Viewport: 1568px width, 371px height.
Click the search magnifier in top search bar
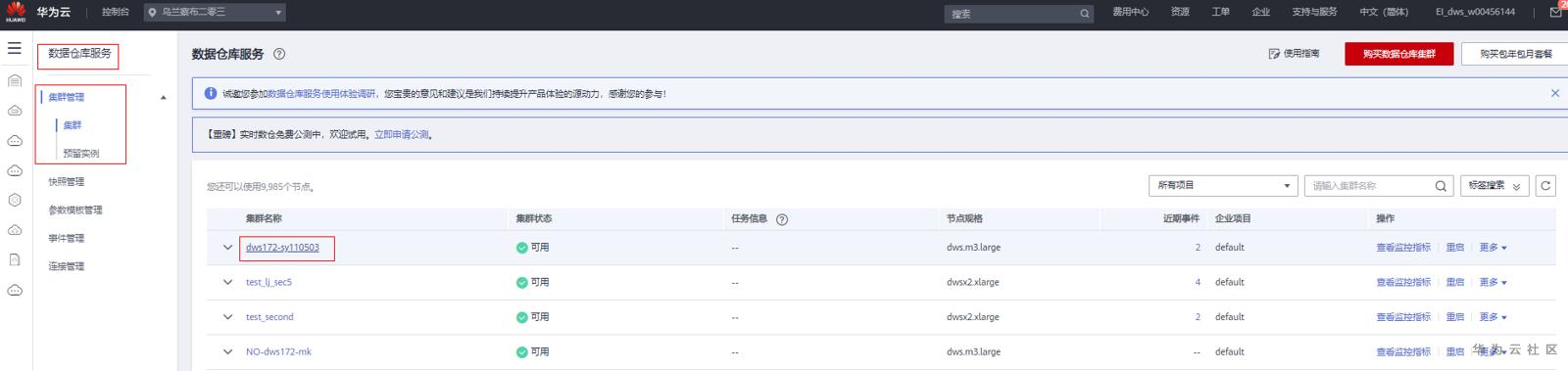1084,14
